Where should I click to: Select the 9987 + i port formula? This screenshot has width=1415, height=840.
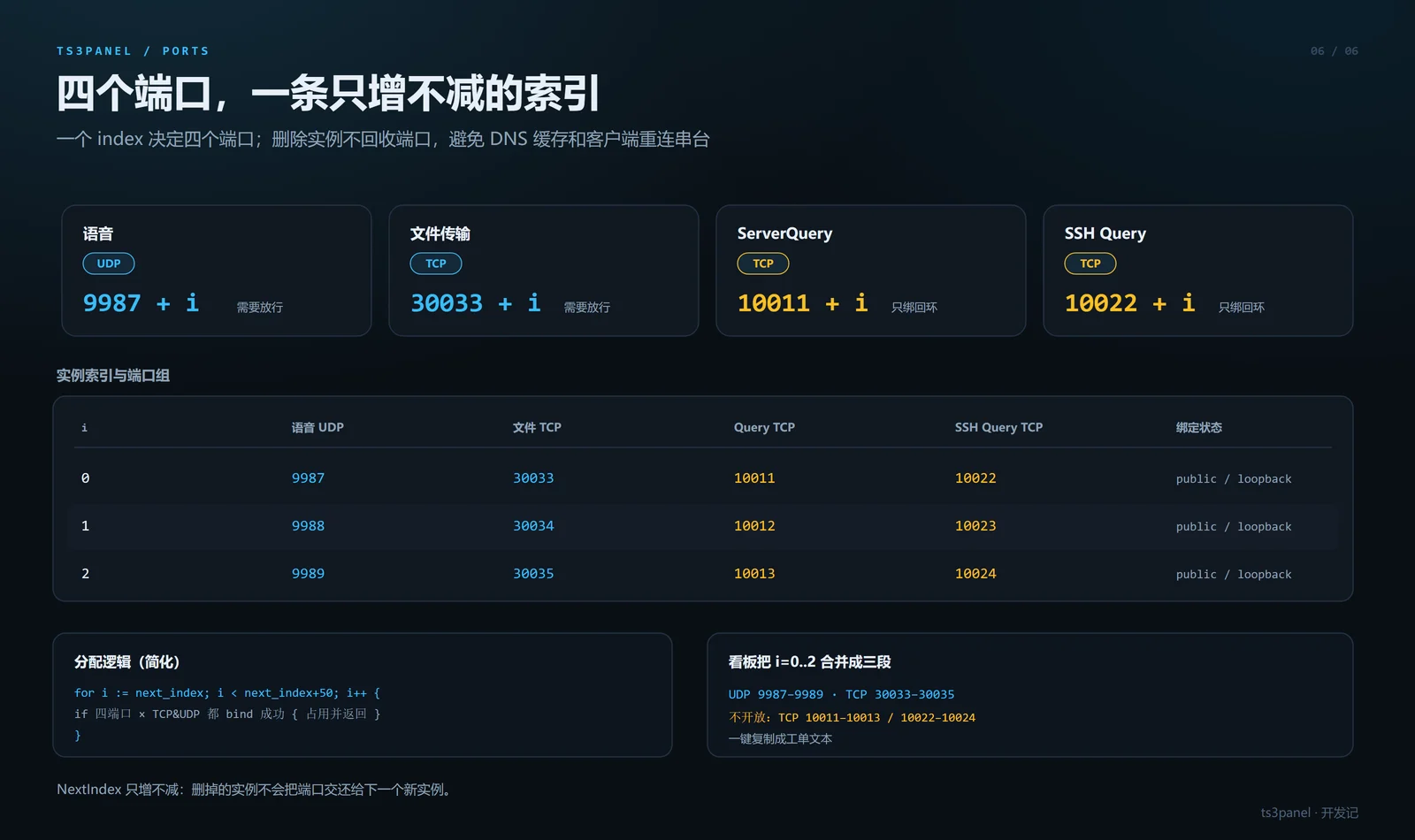[141, 303]
